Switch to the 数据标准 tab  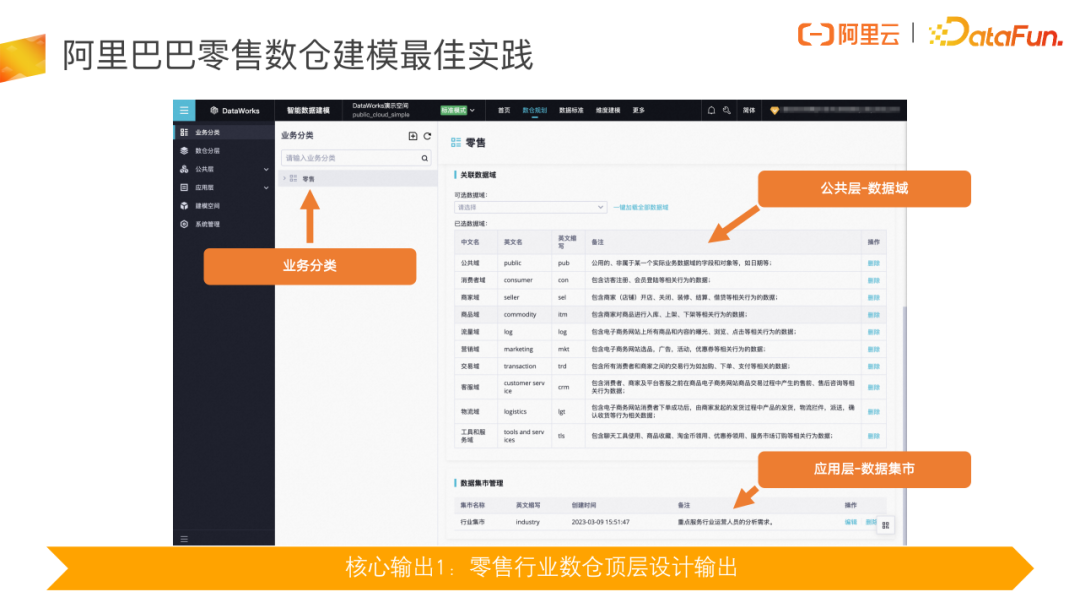click(x=573, y=110)
